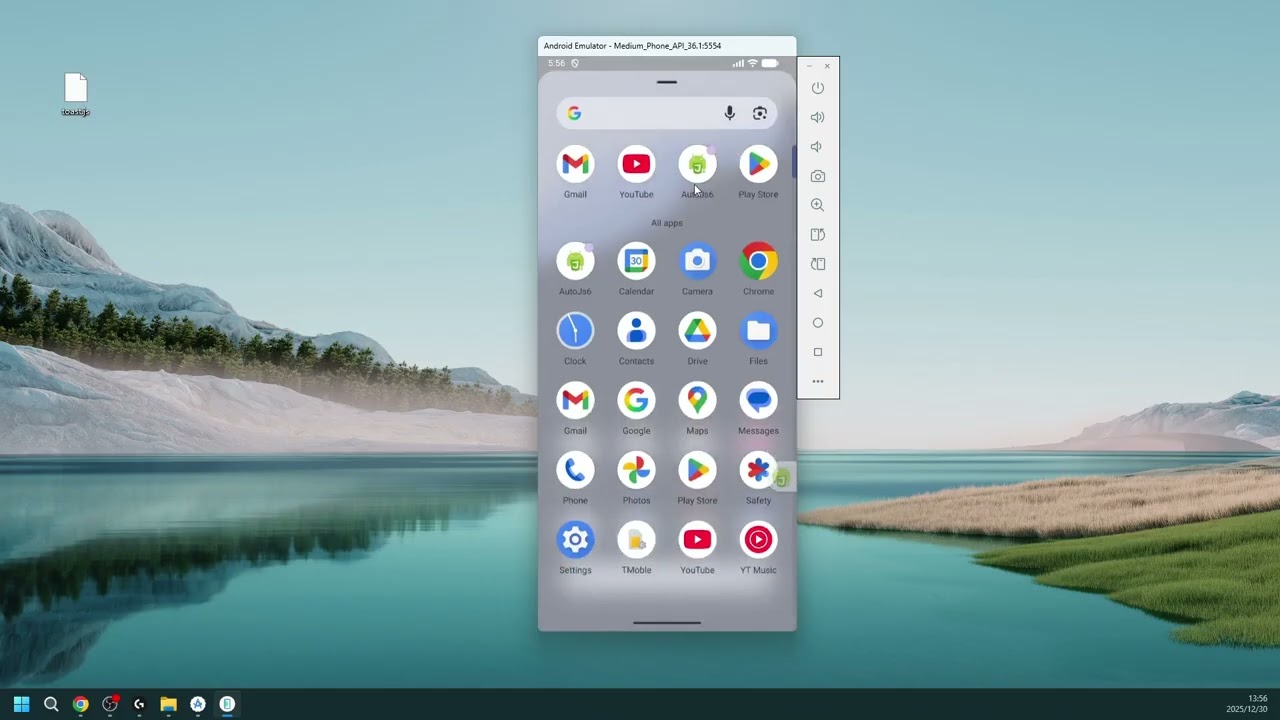Open the Drive app

[x=697, y=331]
